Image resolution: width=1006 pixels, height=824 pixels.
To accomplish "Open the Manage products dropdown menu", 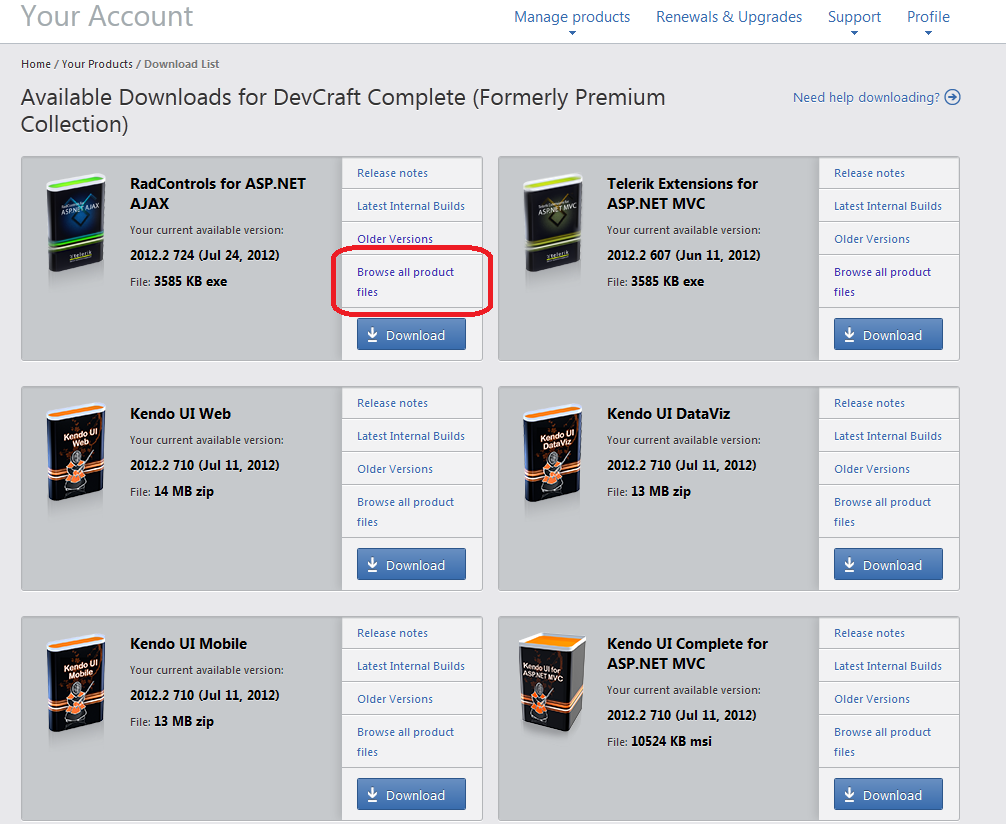I will (572, 17).
